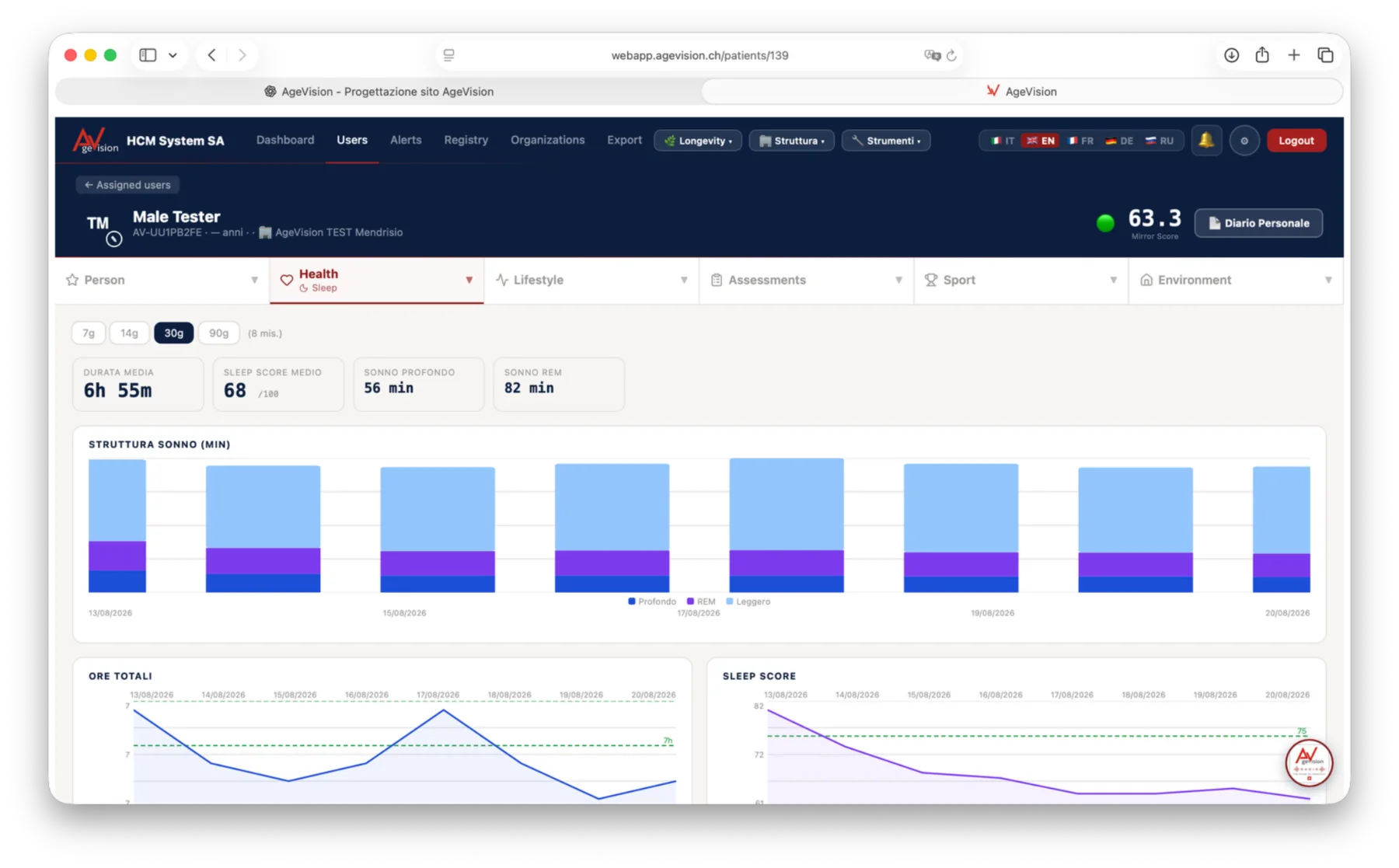This screenshot has width=1399, height=868.
Task: Open the notifications bell icon
Action: click(1206, 141)
